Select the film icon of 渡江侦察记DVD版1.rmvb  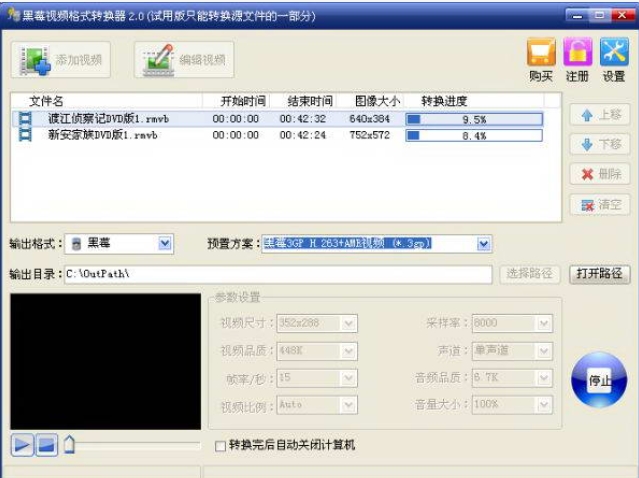point(25,119)
